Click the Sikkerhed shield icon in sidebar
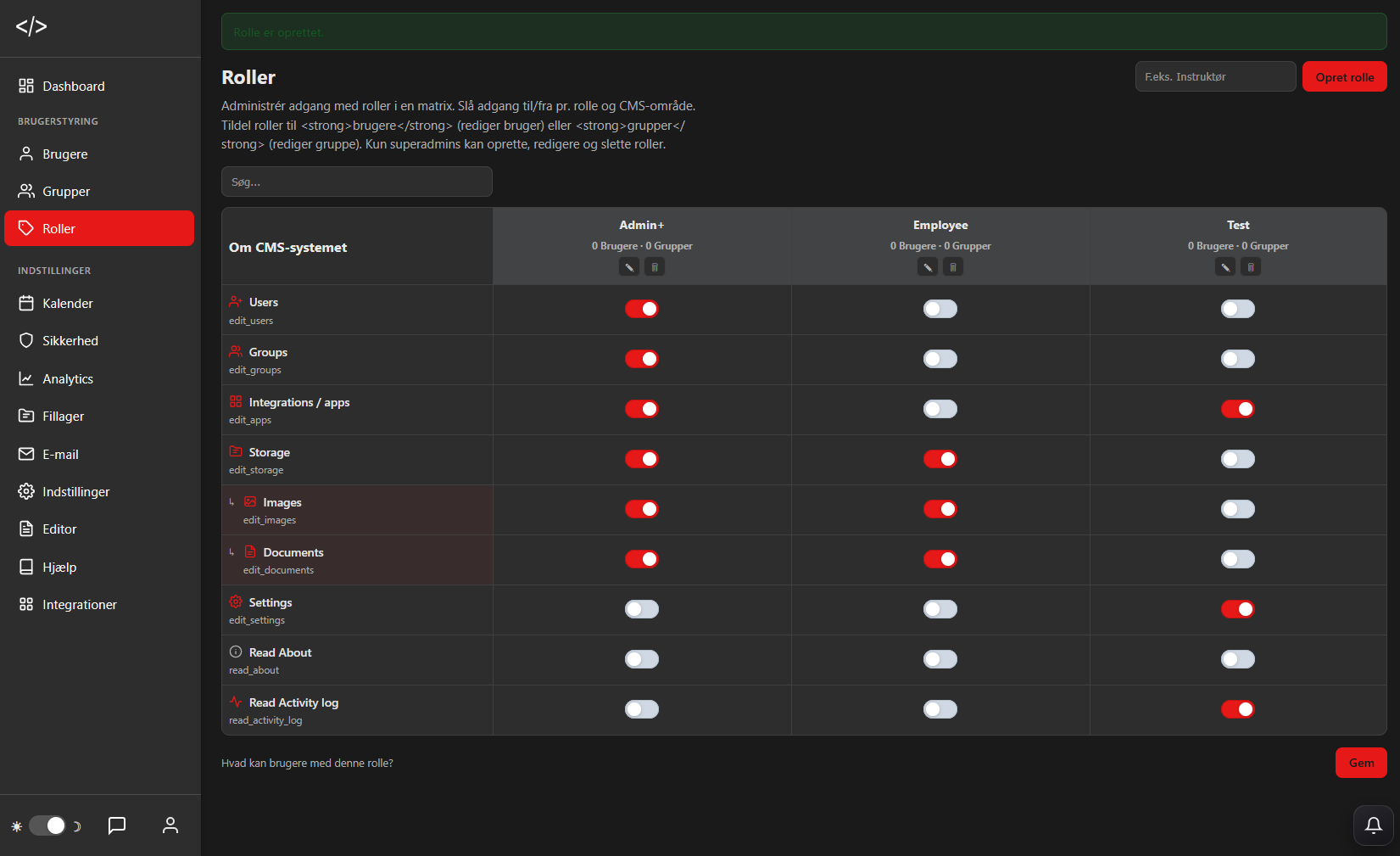1400x856 pixels. pyautogui.click(x=26, y=340)
